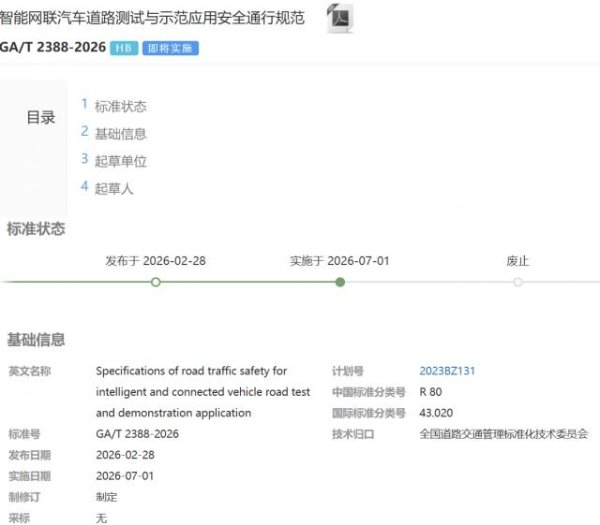Jump to 起草单位 in the table of contents
The image size is (600, 525).
coord(121,161)
